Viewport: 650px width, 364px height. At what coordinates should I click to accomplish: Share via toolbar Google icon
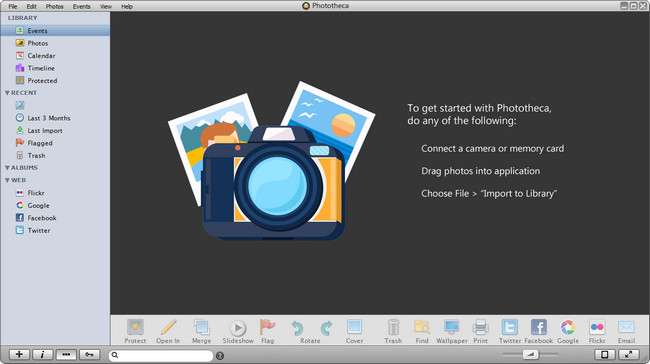[x=568, y=327]
